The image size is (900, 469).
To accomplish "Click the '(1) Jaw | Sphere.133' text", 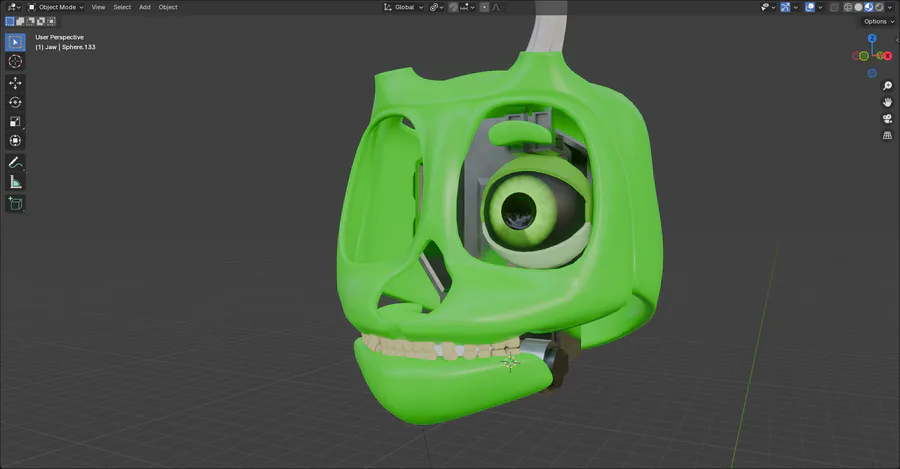I will (x=65, y=47).
